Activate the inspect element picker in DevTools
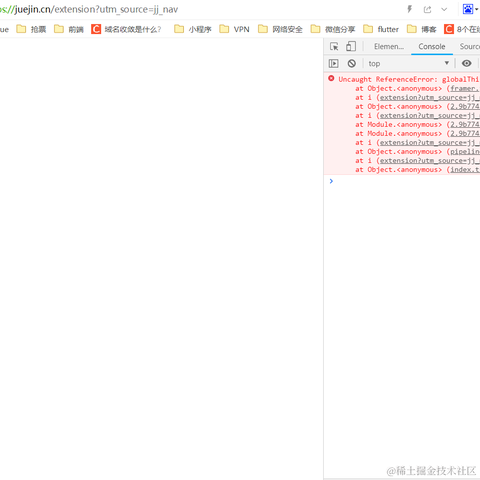480x480 pixels. coord(334,46)
